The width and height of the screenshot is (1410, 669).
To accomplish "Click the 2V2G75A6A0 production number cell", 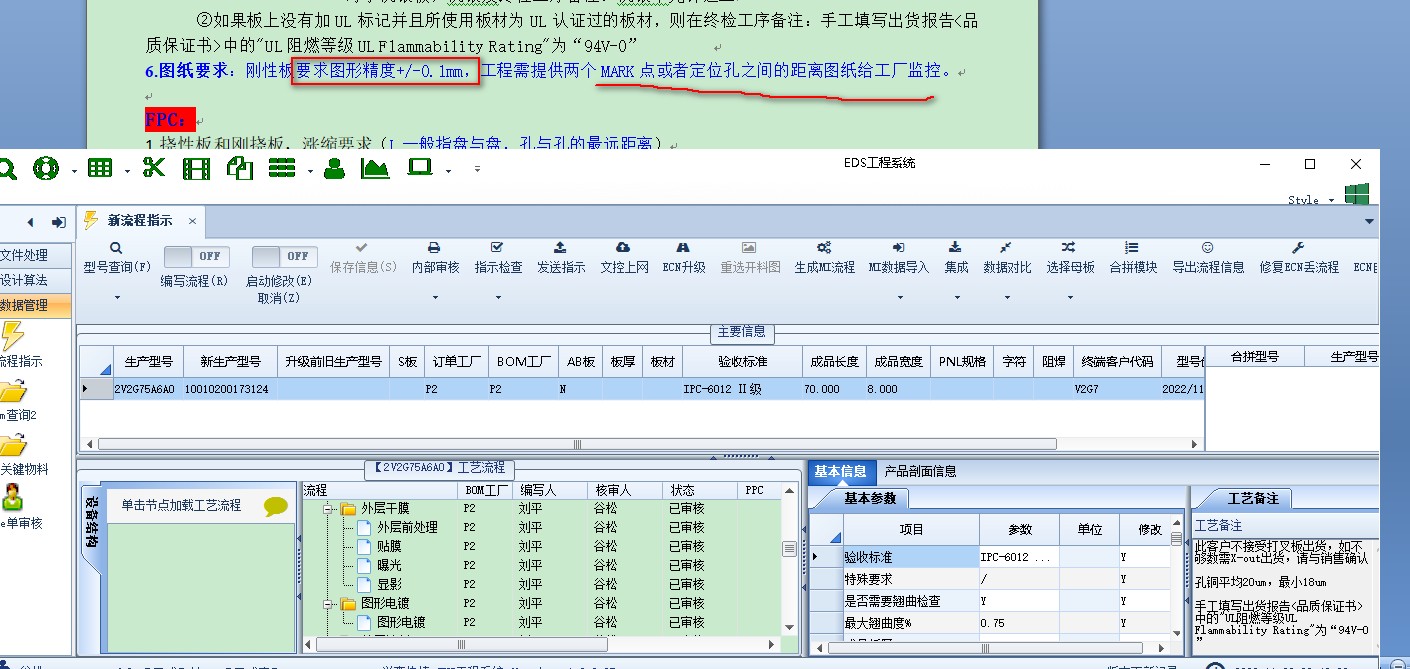I will [148, 389].
